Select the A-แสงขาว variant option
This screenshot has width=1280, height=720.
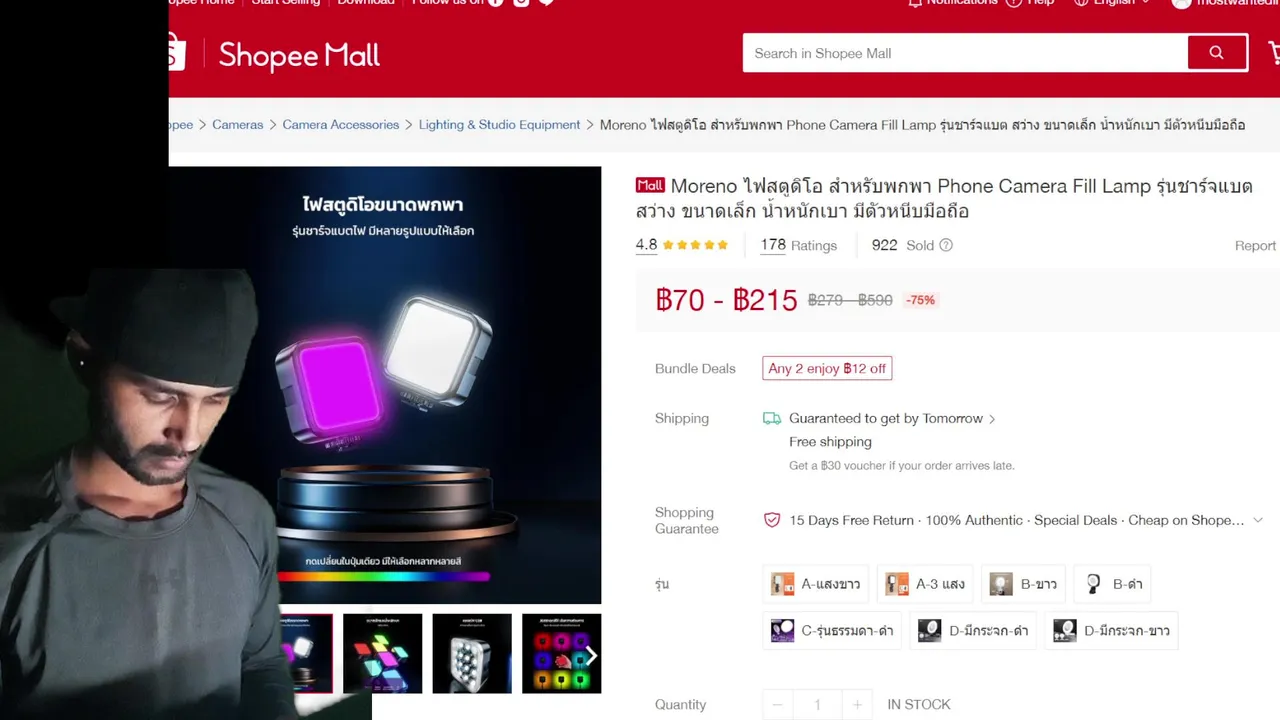point(815,584)
